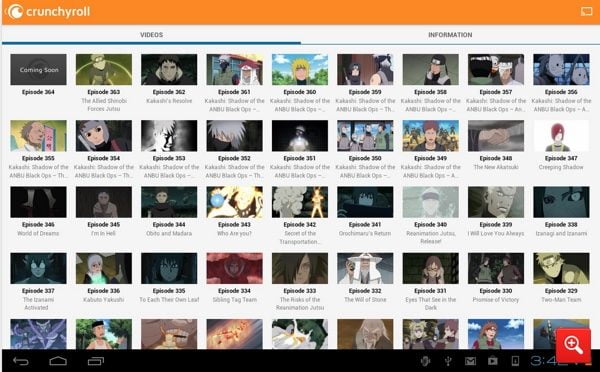This screenshot has height=372, width=600.
Task: Click the 'Obito and Madara' title
Action: (x=169, y=233)
